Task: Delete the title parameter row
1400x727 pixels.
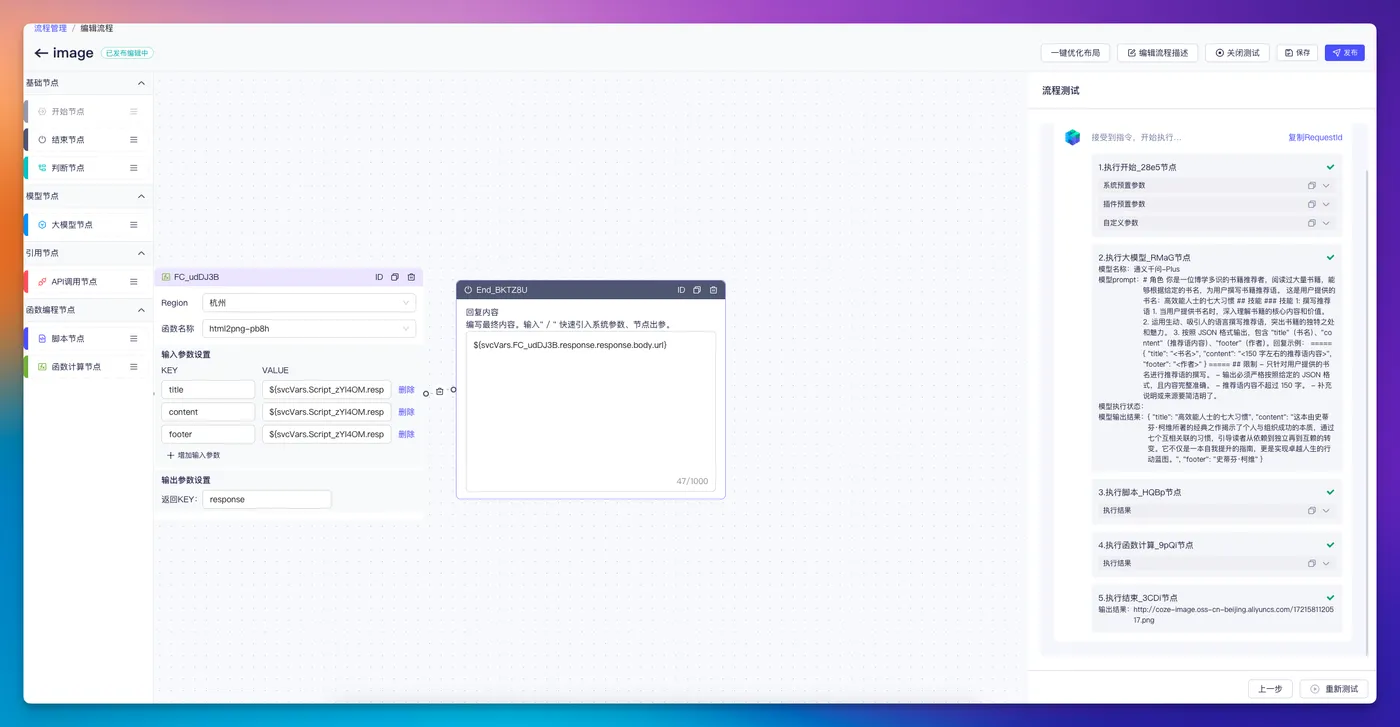Action: click(406, 390)
